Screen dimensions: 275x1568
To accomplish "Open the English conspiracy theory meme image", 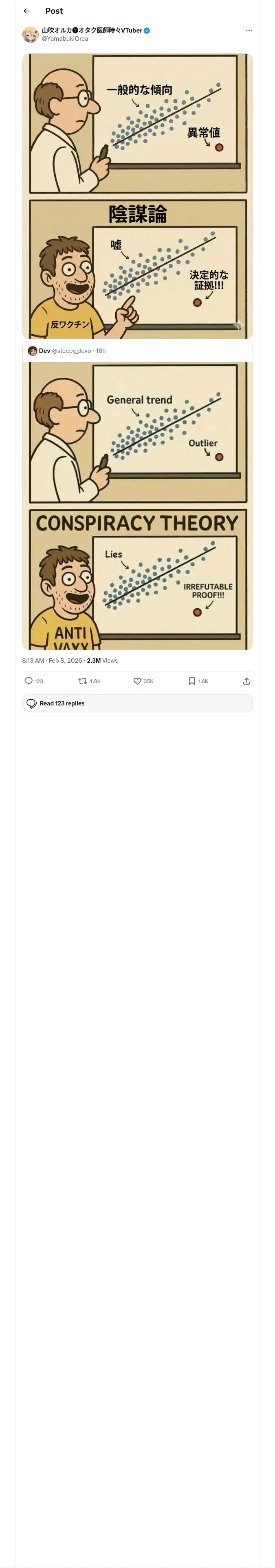I will pos(137,506).
